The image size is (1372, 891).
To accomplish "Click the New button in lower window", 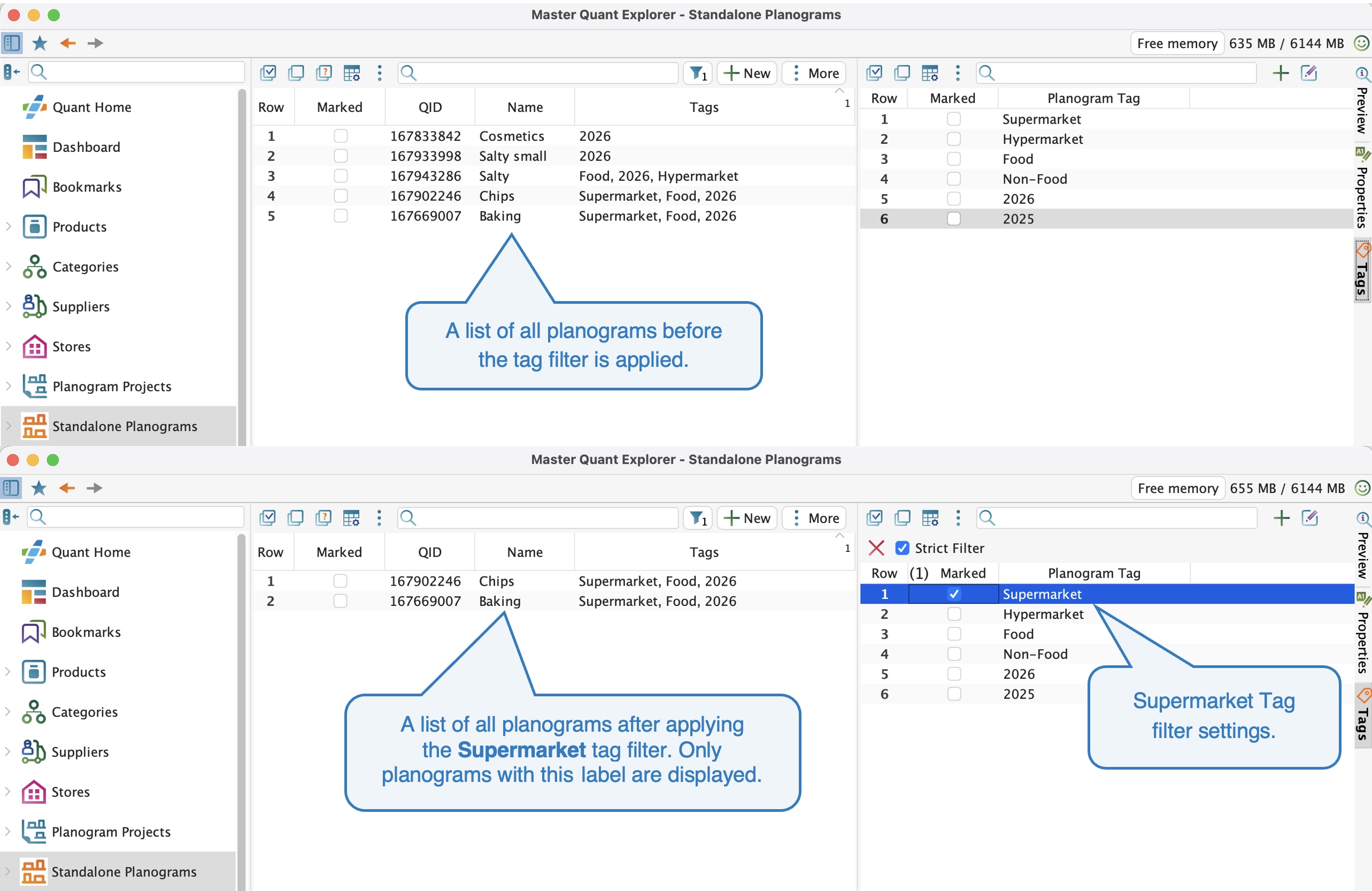I will 747,518.
